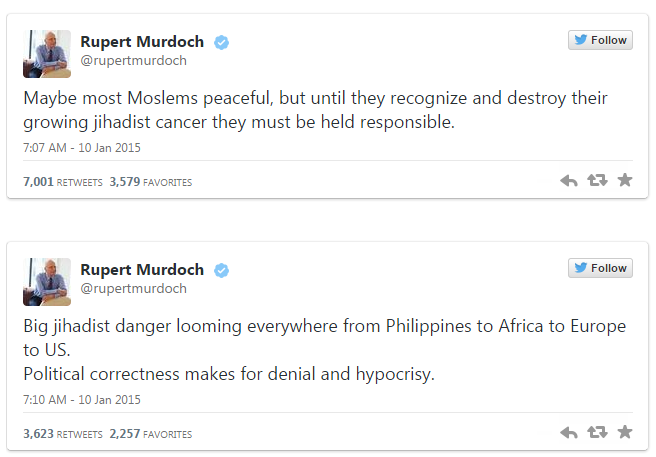Open profile photo in first tweet
656x457 pixels.
pos(47,54)
